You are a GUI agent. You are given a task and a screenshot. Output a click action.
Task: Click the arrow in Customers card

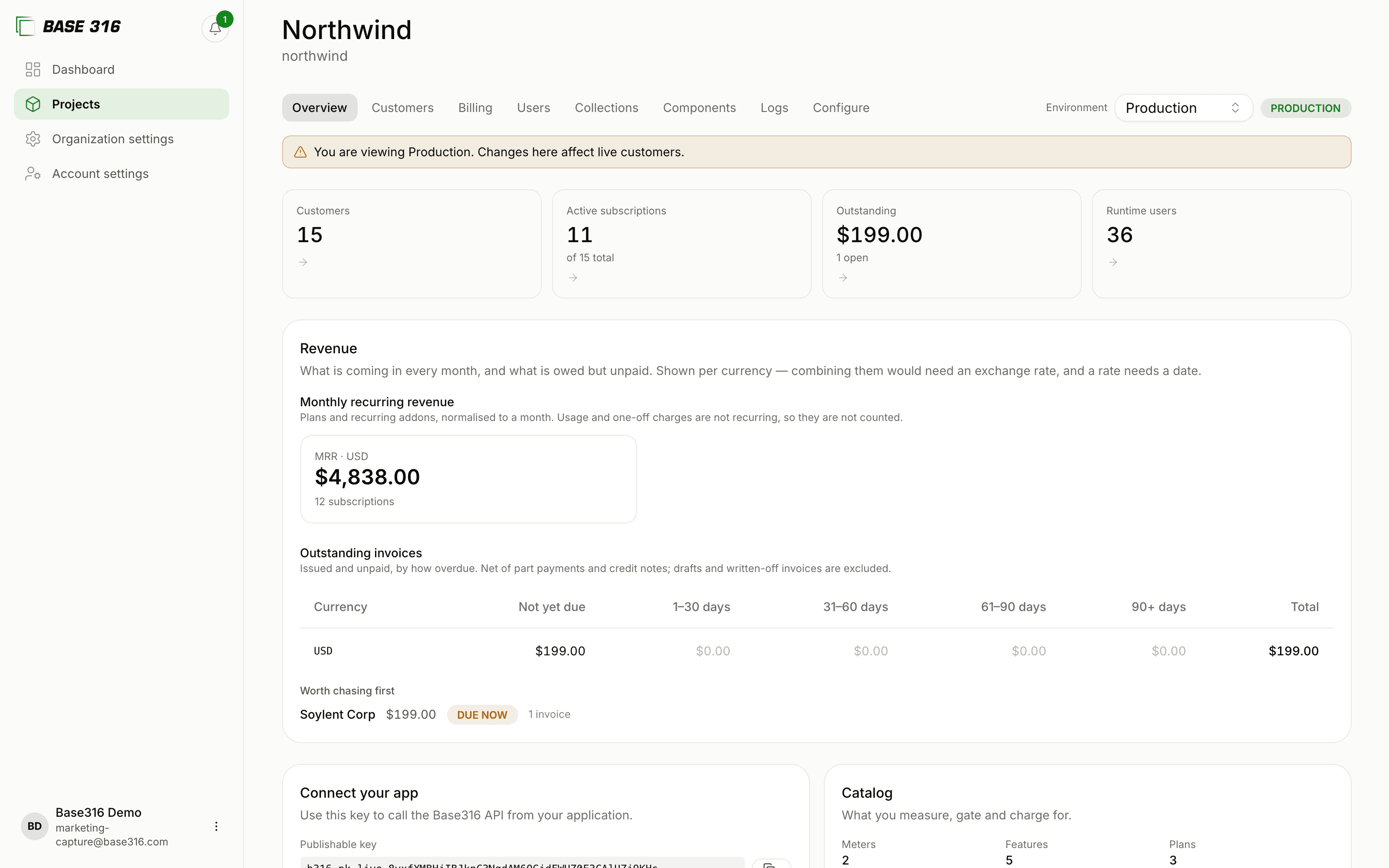tap(303, 262)
